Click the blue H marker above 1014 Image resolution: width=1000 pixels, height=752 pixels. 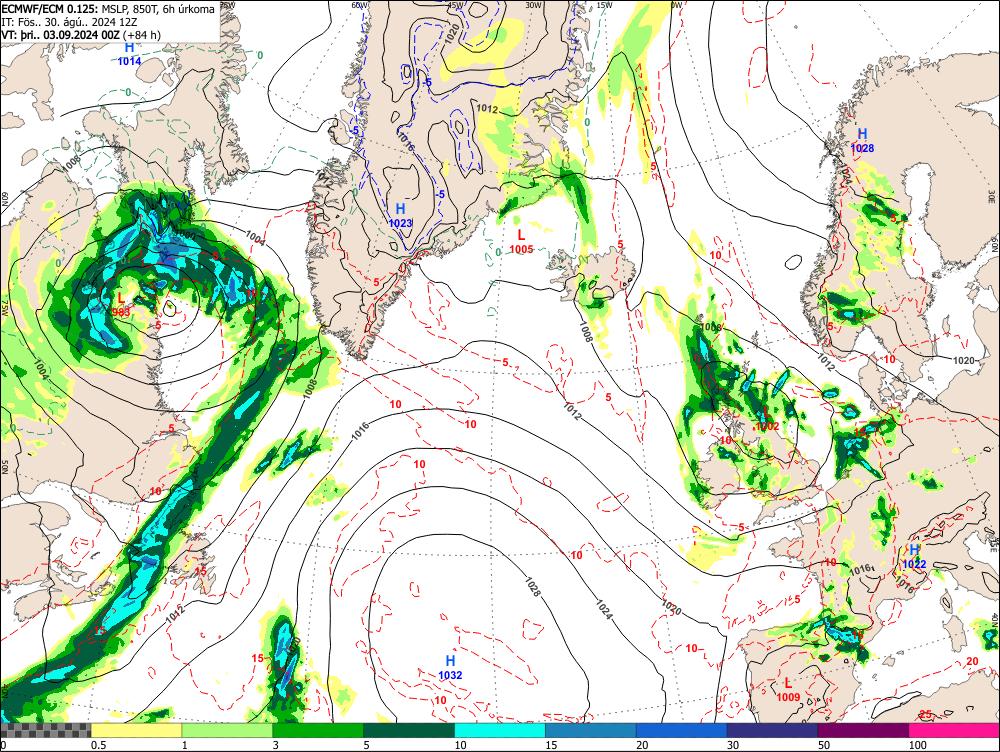pyautogui.click(x=129, y=47)
